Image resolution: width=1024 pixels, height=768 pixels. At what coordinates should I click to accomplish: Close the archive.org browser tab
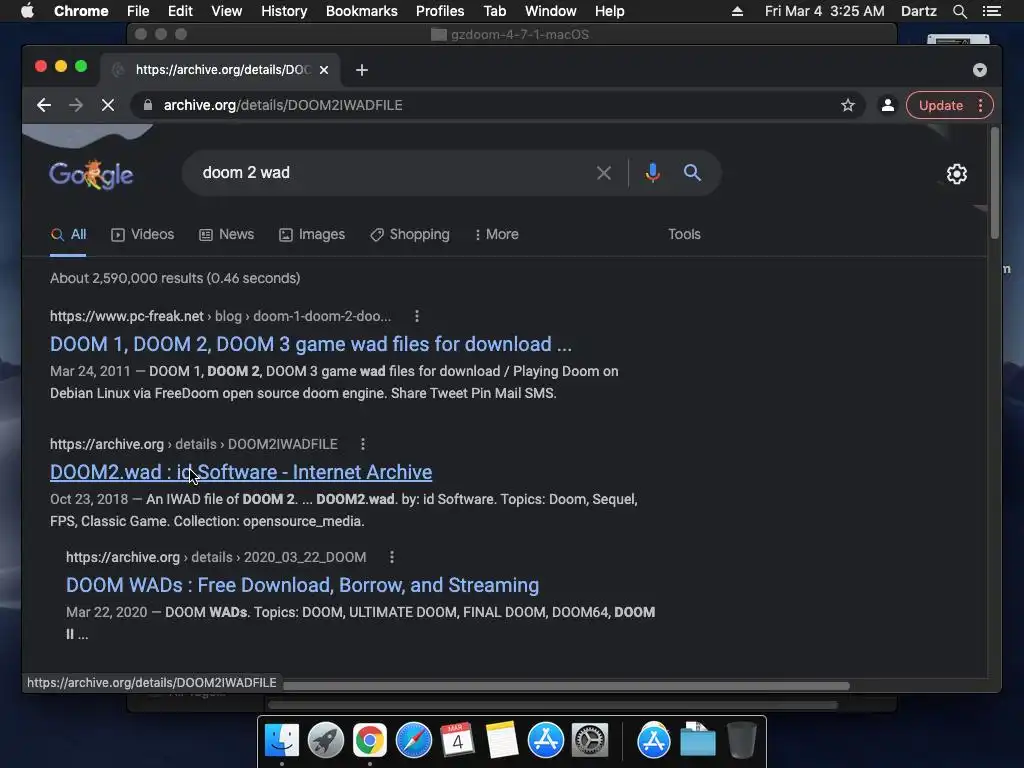pos(324,70)
